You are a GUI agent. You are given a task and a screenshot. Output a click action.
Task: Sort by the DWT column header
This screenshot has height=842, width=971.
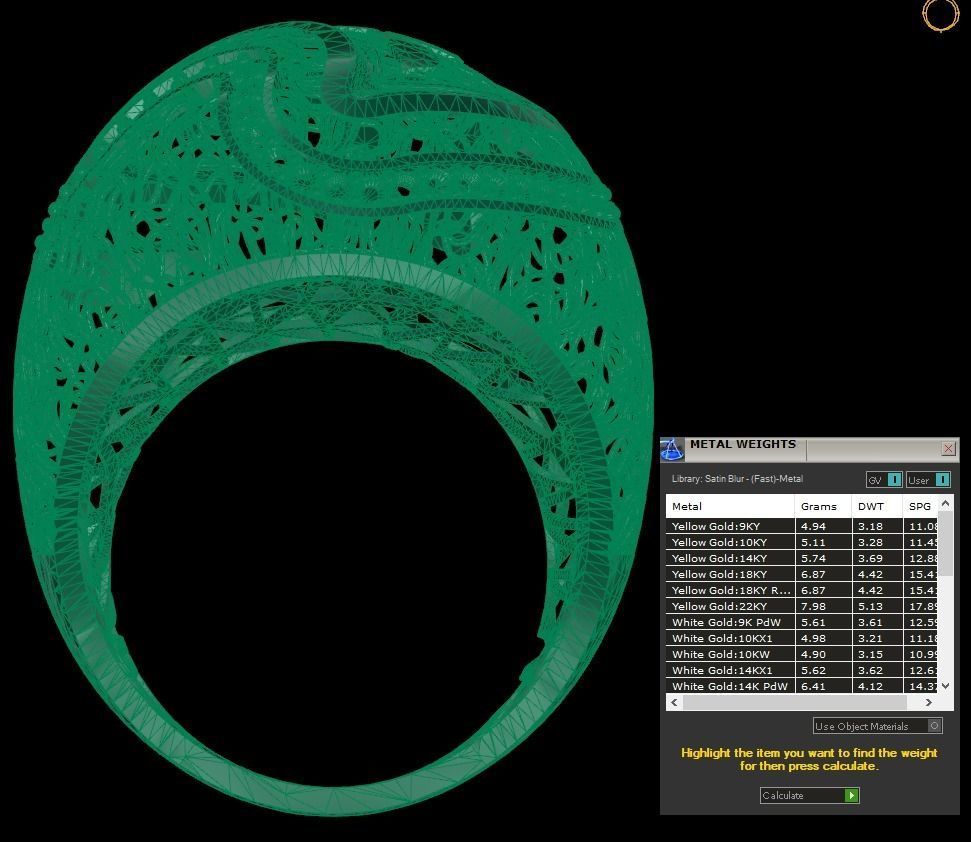[877, 506]
